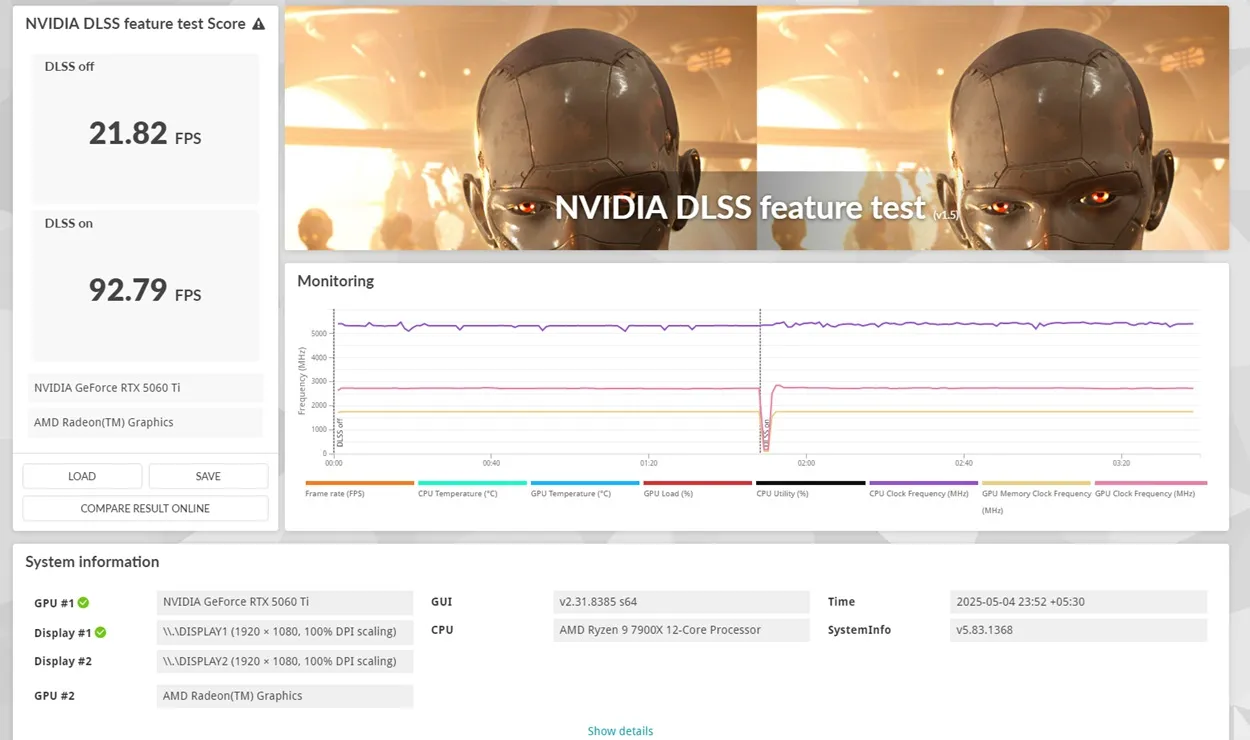Expand Show details under System information
The width and height of the screenshot is (1250, 740).
click(x=620, y=731)
